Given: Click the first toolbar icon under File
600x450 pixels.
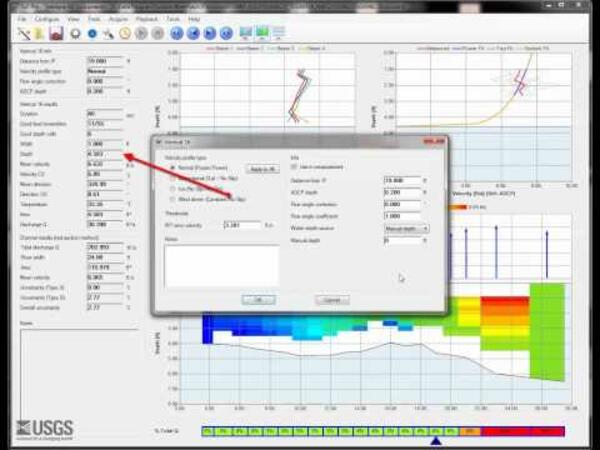Looking at the screenshot, I should point(24,32).
